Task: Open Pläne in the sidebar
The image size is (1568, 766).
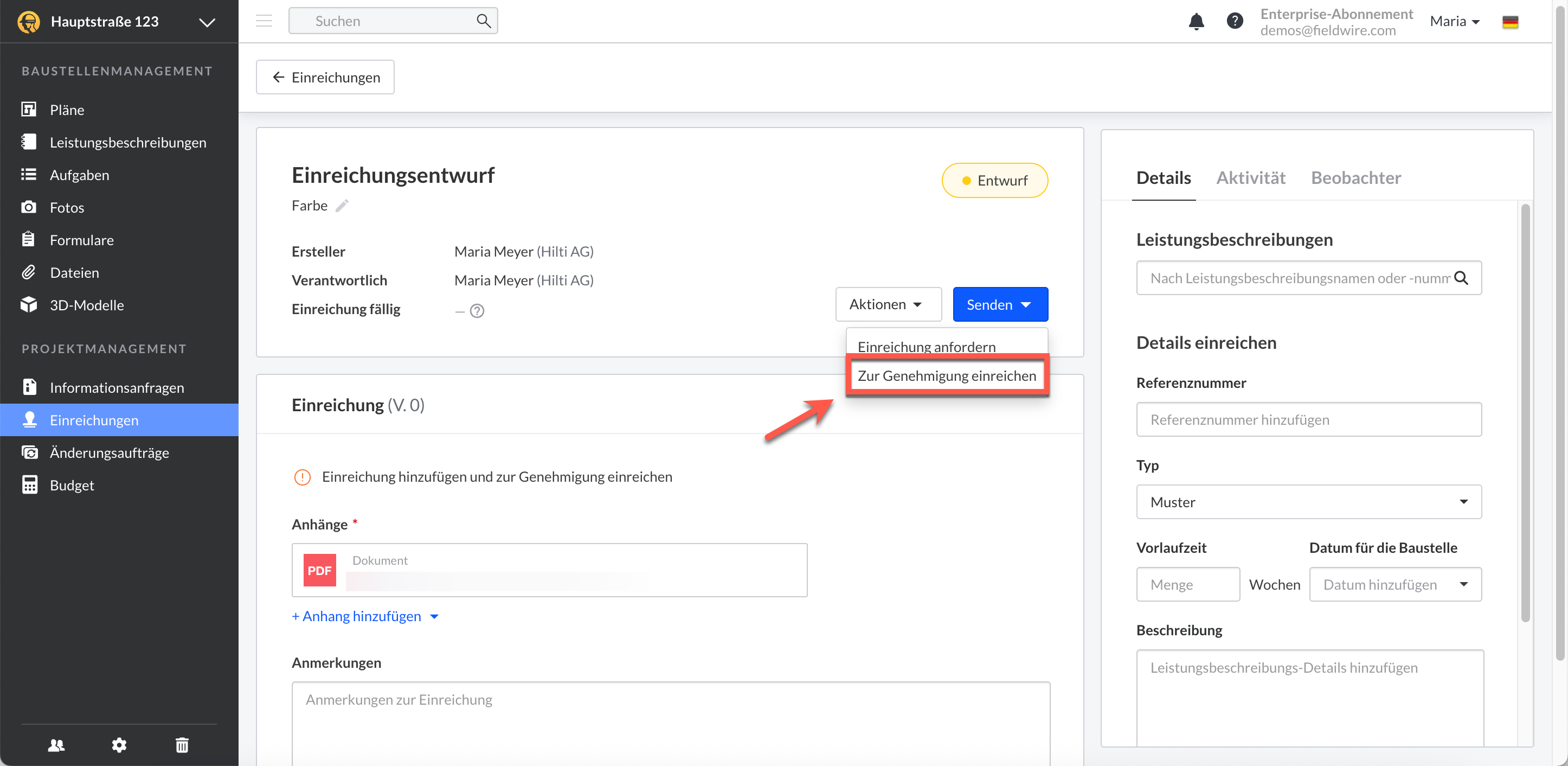Action: [x=67, y=110]
